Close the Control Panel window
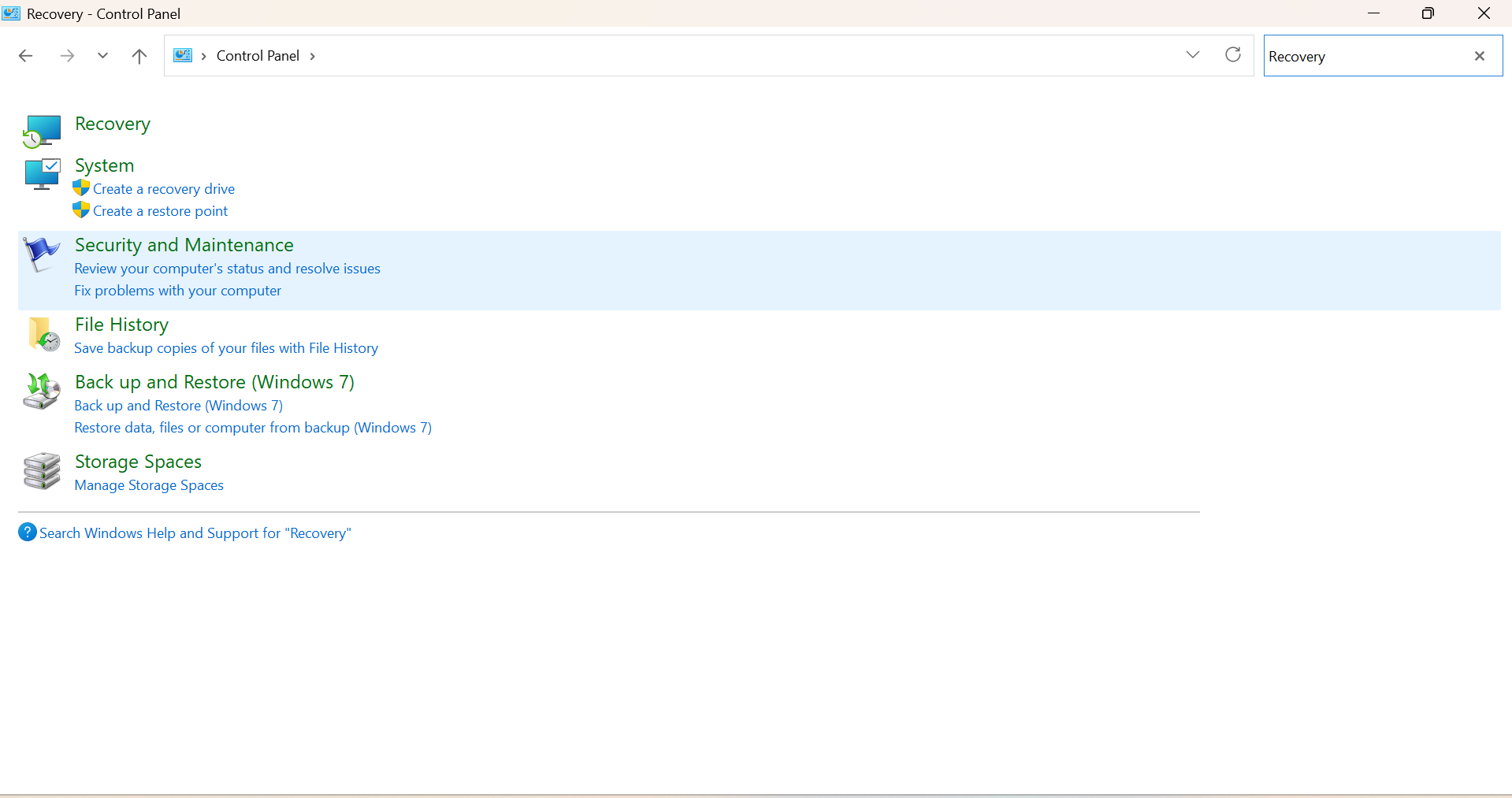 pos(1484,13)
